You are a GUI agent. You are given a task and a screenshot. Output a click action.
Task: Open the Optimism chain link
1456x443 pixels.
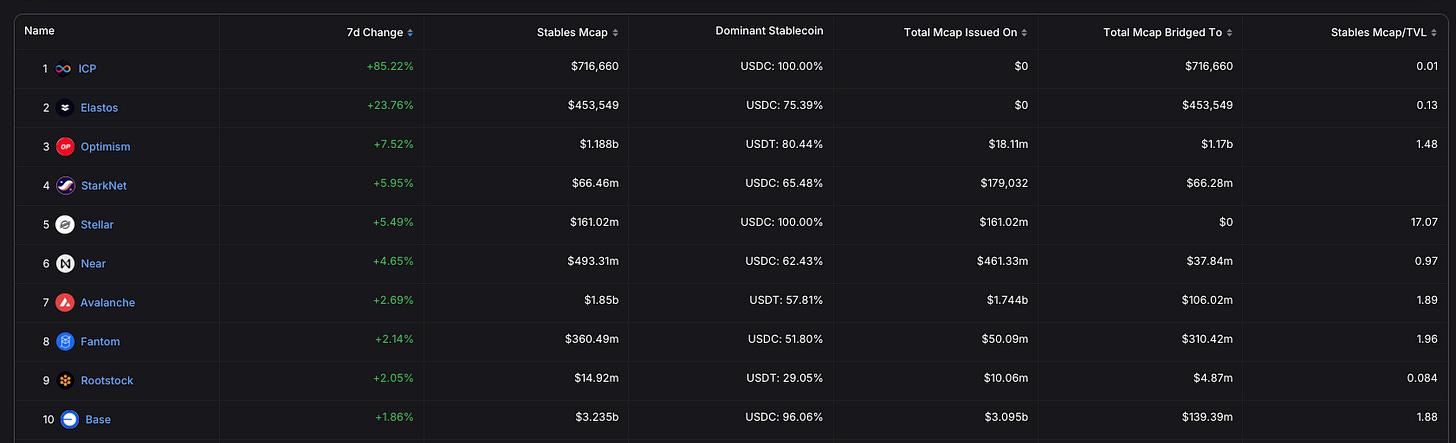105,147
